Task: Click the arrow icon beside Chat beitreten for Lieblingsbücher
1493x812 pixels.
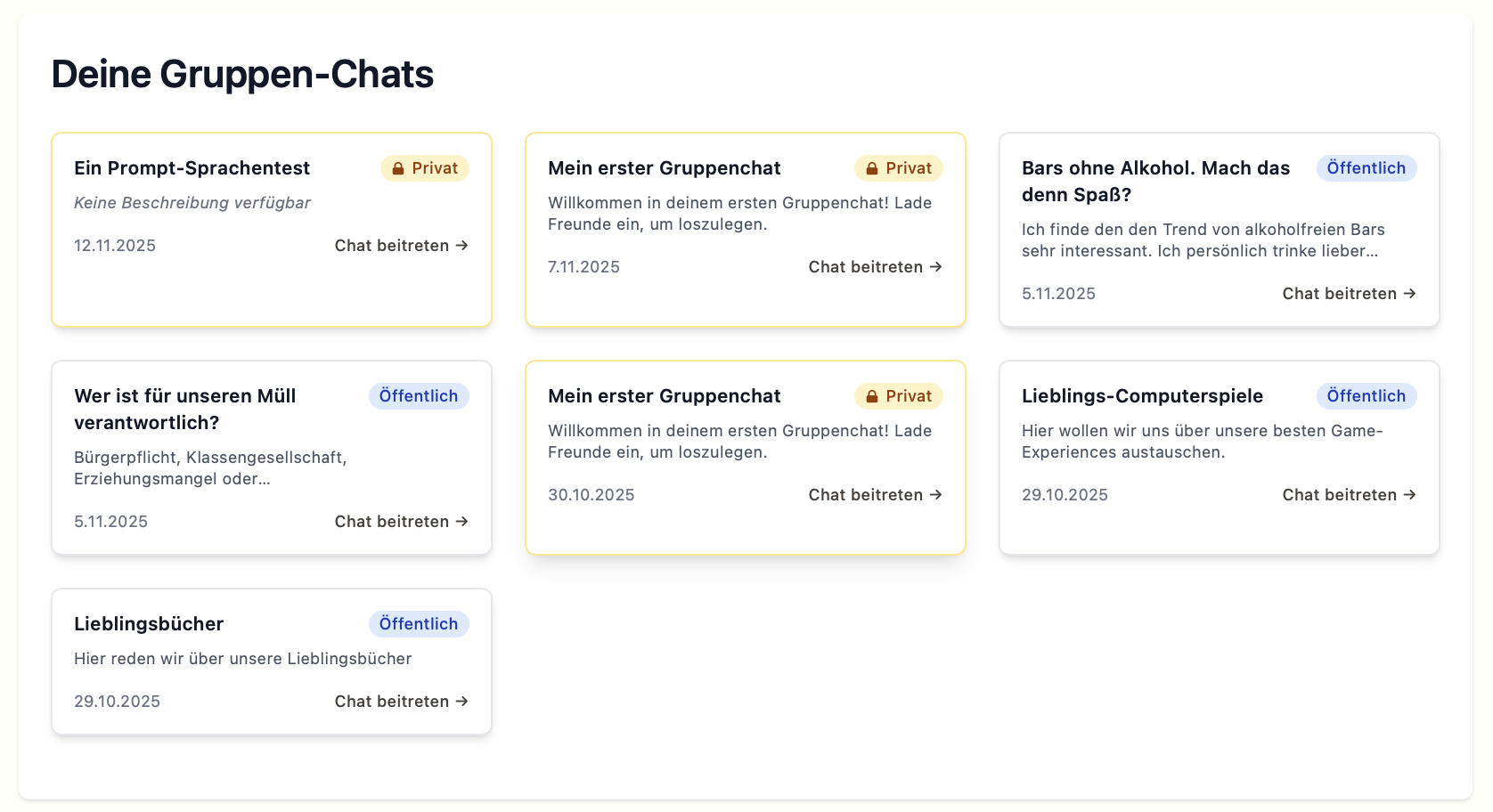Action: 461,701
